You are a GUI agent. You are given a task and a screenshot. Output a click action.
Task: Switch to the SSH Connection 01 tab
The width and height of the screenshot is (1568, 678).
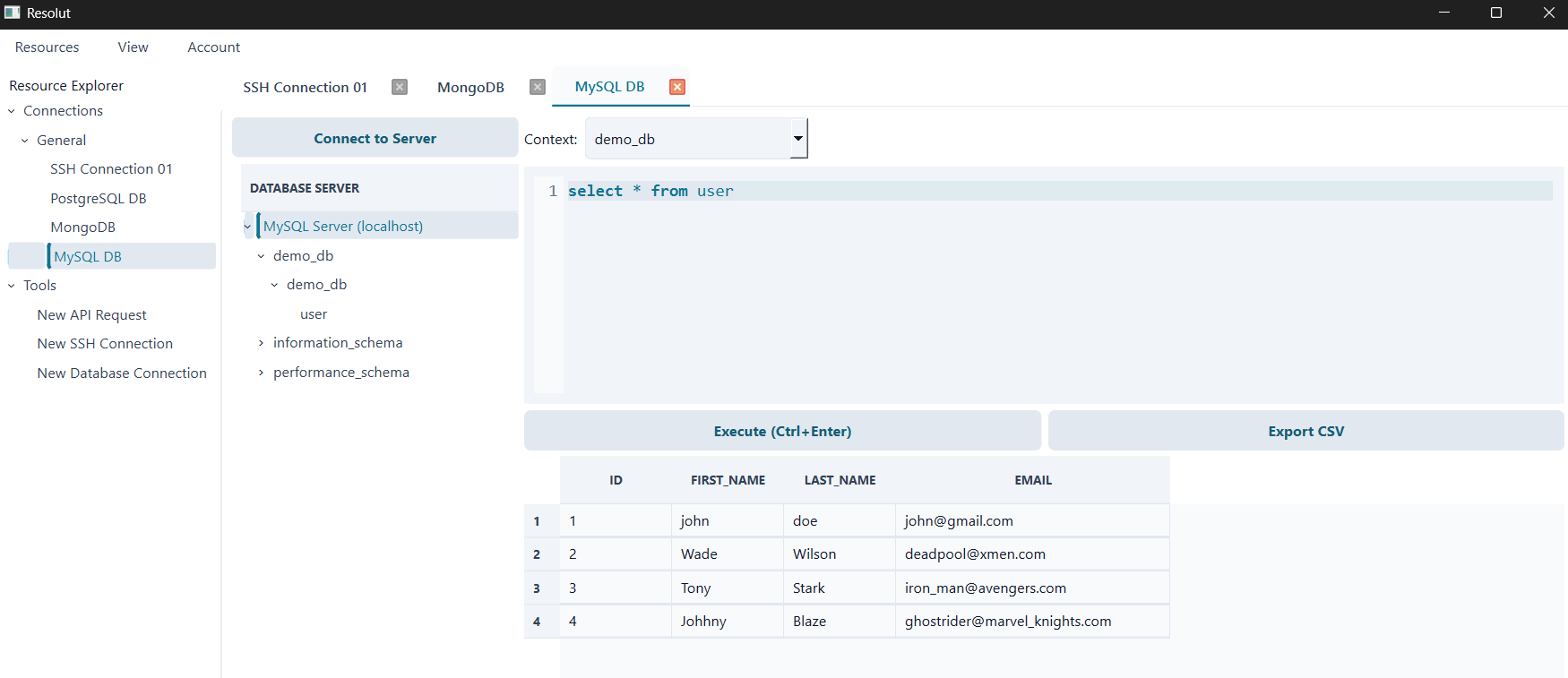click(305, 87)
